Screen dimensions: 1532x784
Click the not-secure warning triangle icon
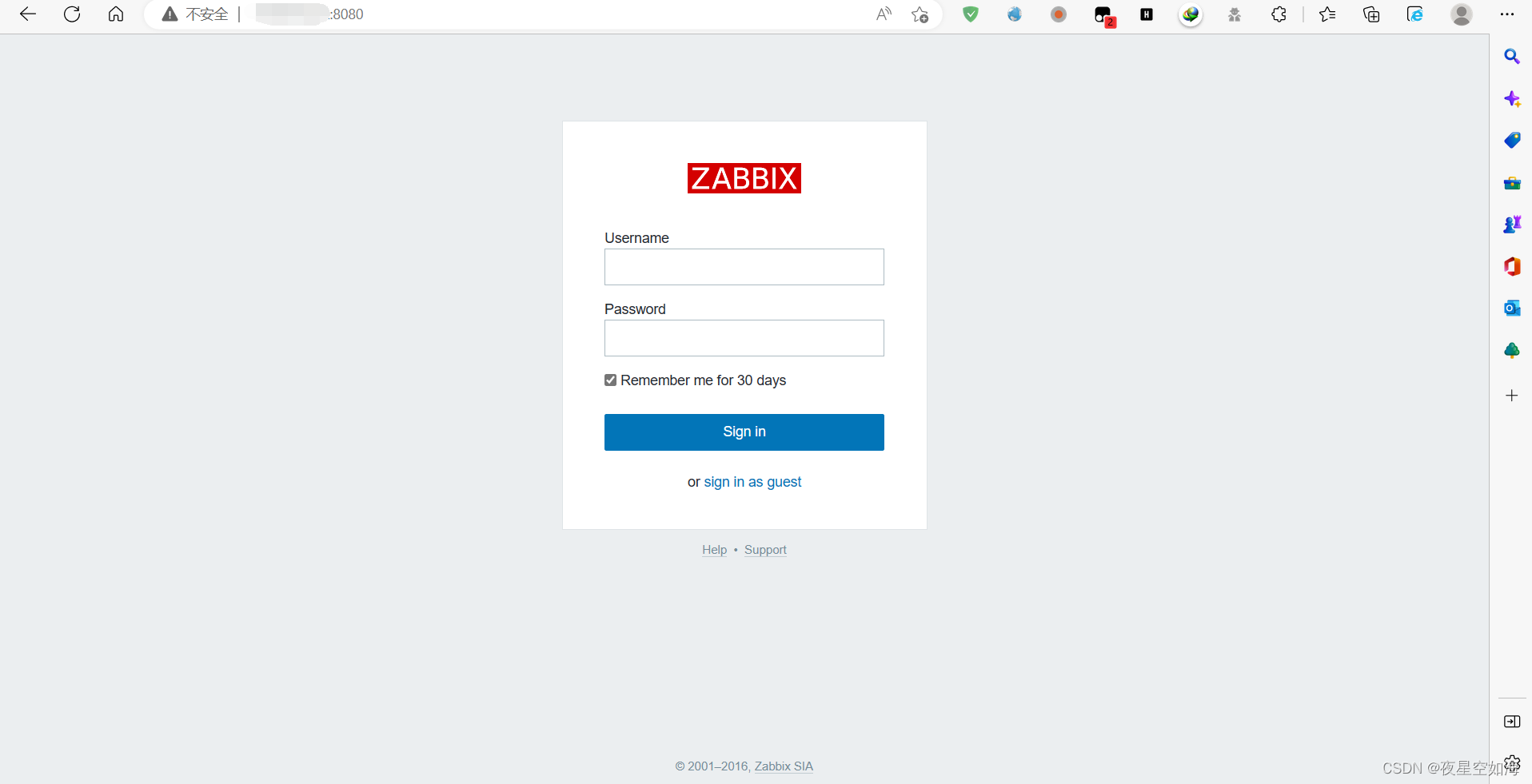tap(170, 14)
